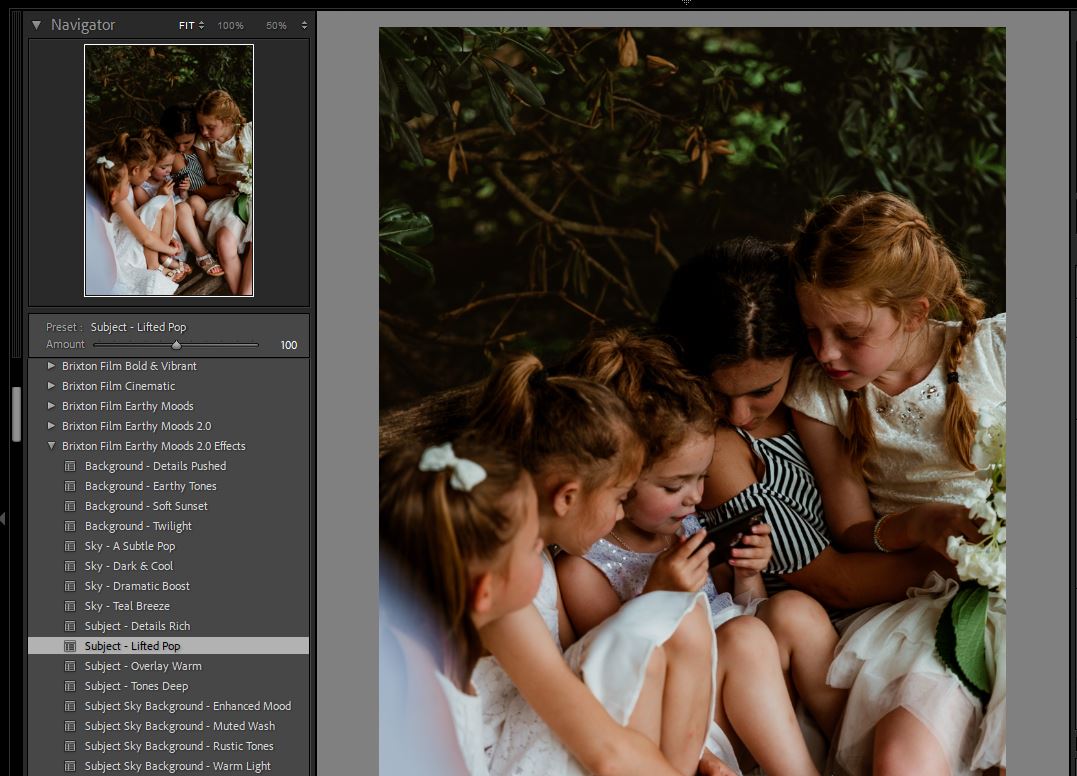
Task: Apply the Background - Soft Sunset preset
Action: click(146, 506)
